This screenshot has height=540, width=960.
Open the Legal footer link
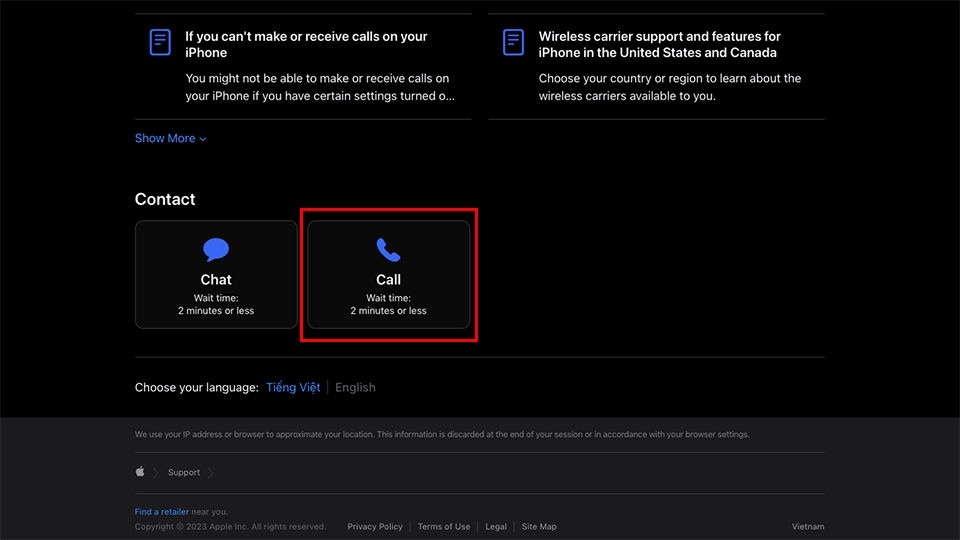tap(496, 526)
